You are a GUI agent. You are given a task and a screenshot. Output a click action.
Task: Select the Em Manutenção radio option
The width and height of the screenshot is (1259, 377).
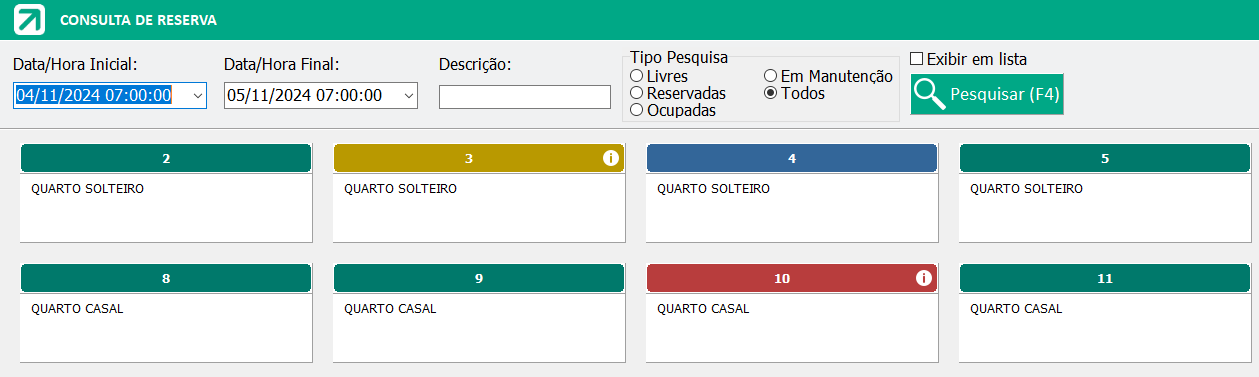point(770,76)
